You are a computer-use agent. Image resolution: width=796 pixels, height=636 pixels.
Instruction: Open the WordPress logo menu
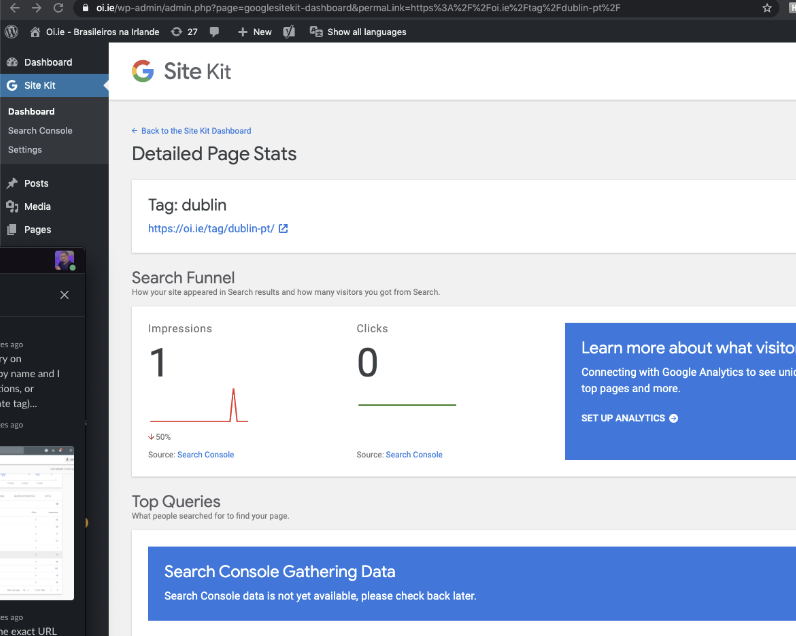[x=12, y=31]
